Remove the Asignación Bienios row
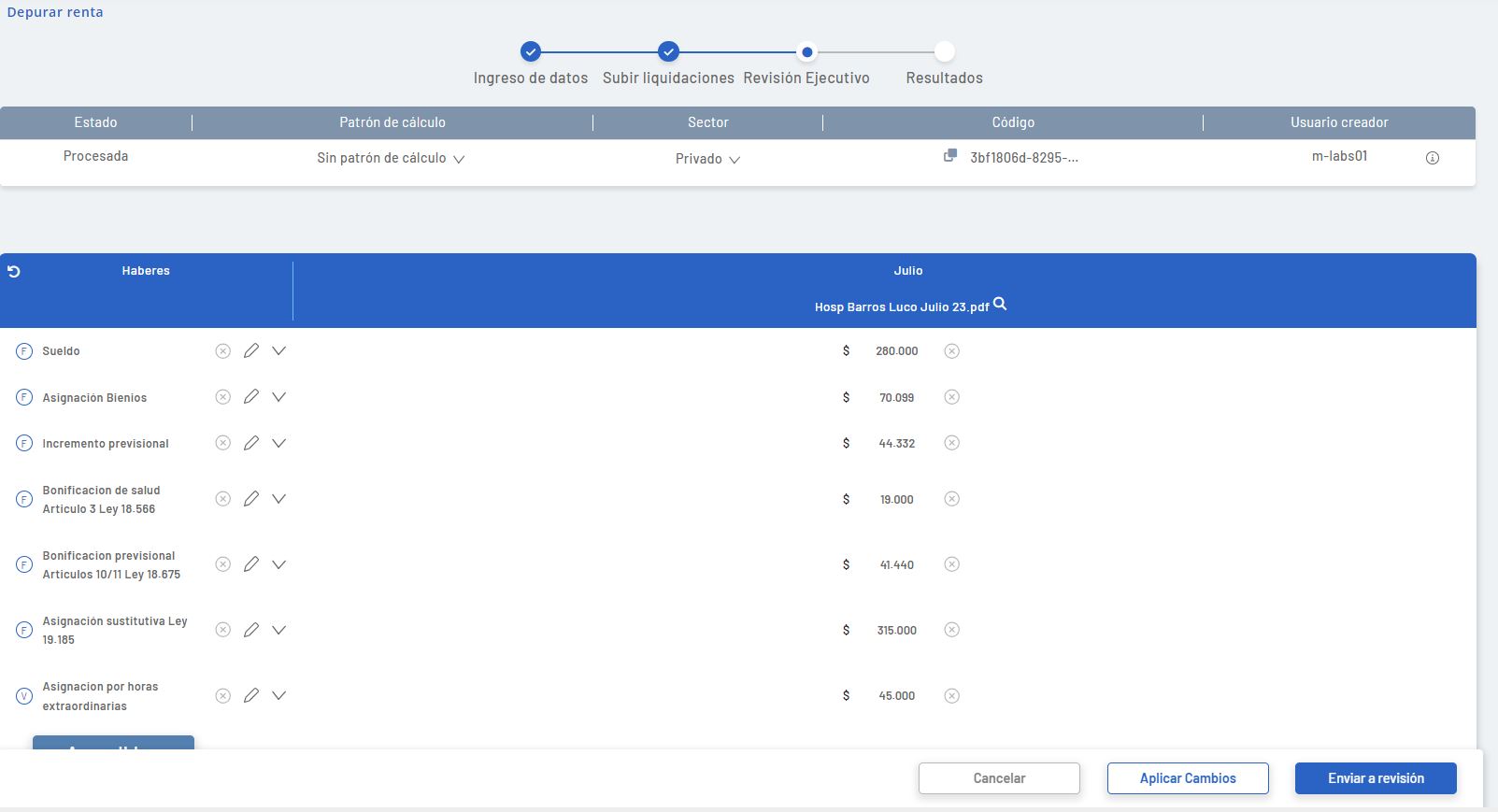The height and width of the screenshot is (812, 1498). 222,397
